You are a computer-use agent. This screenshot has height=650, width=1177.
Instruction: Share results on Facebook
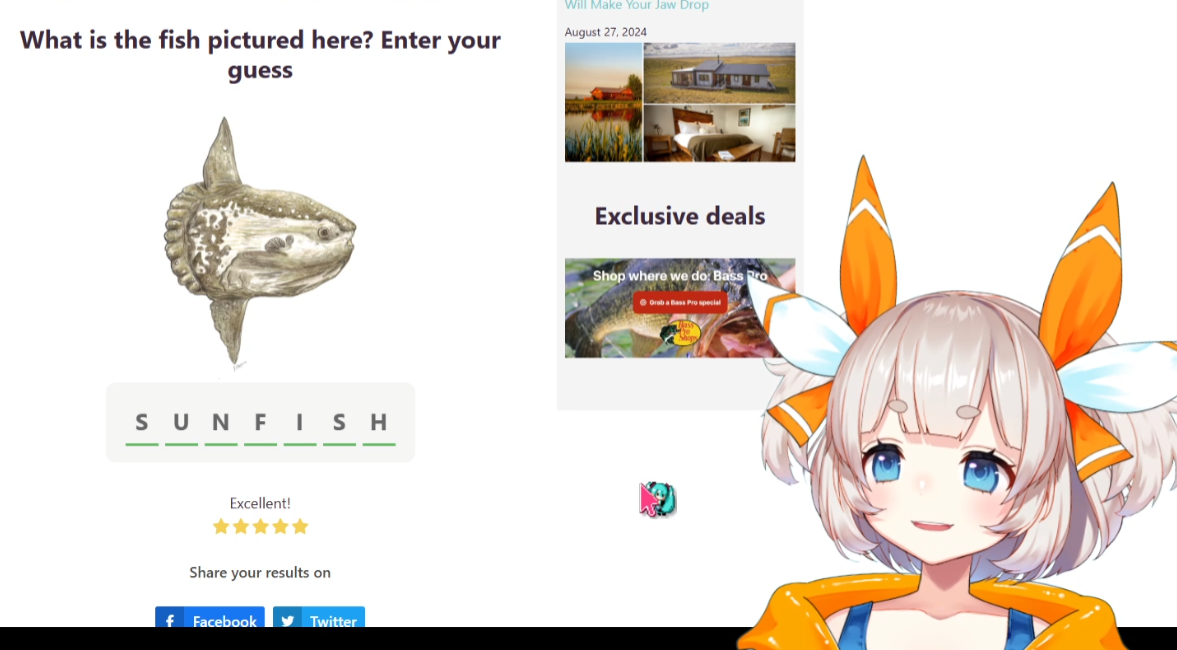click(x=209, y=617)
